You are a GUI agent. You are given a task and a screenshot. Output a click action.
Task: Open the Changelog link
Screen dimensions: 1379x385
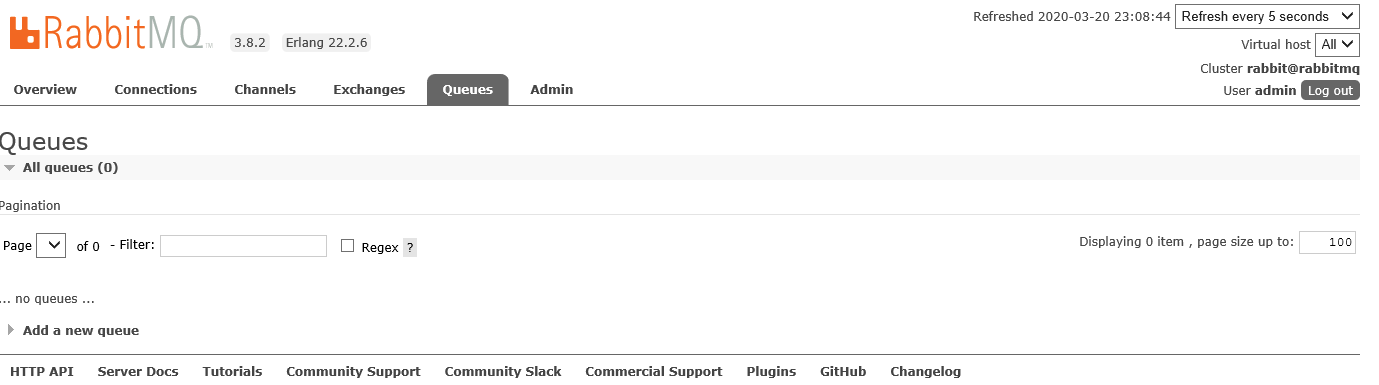coord(925,371)
